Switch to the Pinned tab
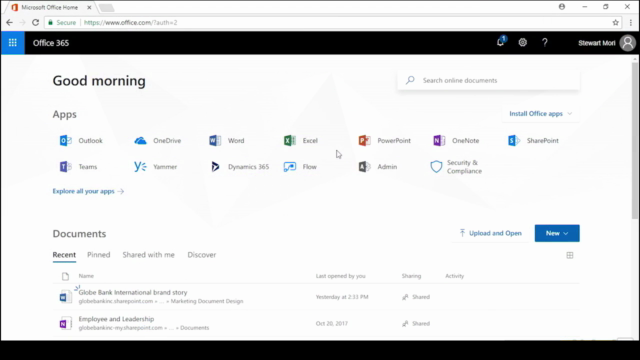Image resolution: width=640 pixels, height=360 pixels. coord(99,255)
